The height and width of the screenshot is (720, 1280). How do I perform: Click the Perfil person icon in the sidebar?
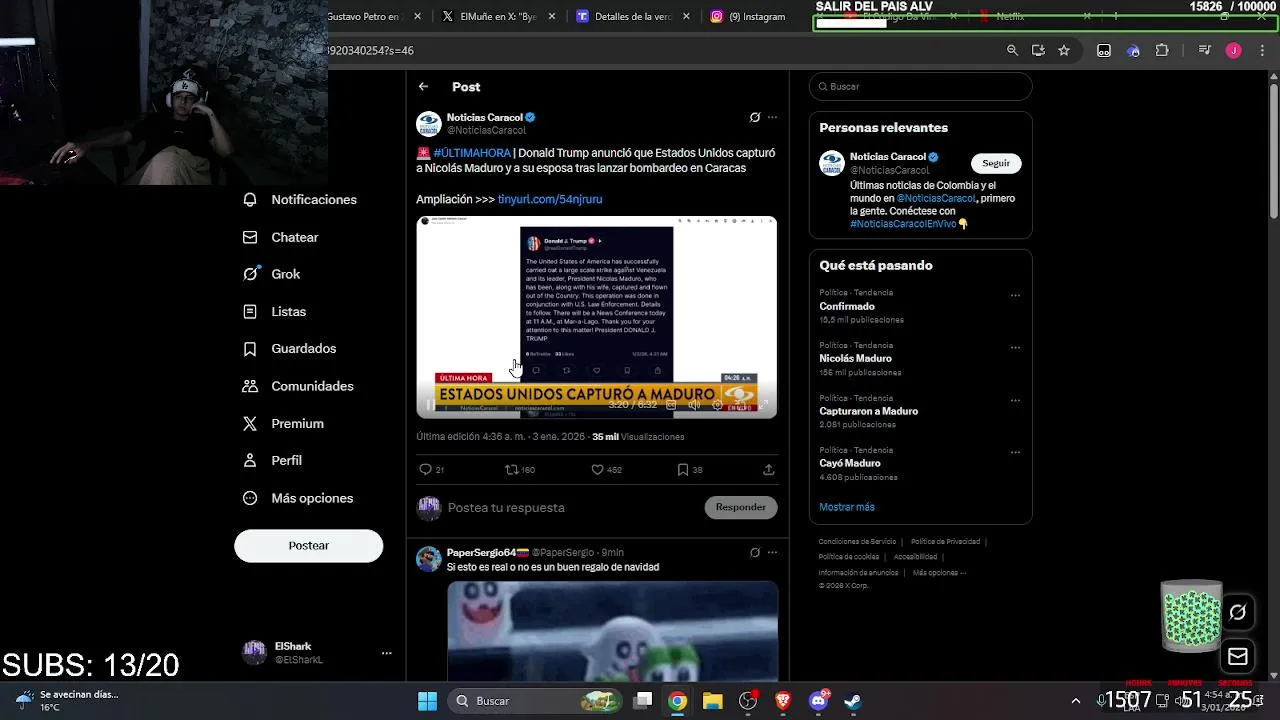(250, 461)
